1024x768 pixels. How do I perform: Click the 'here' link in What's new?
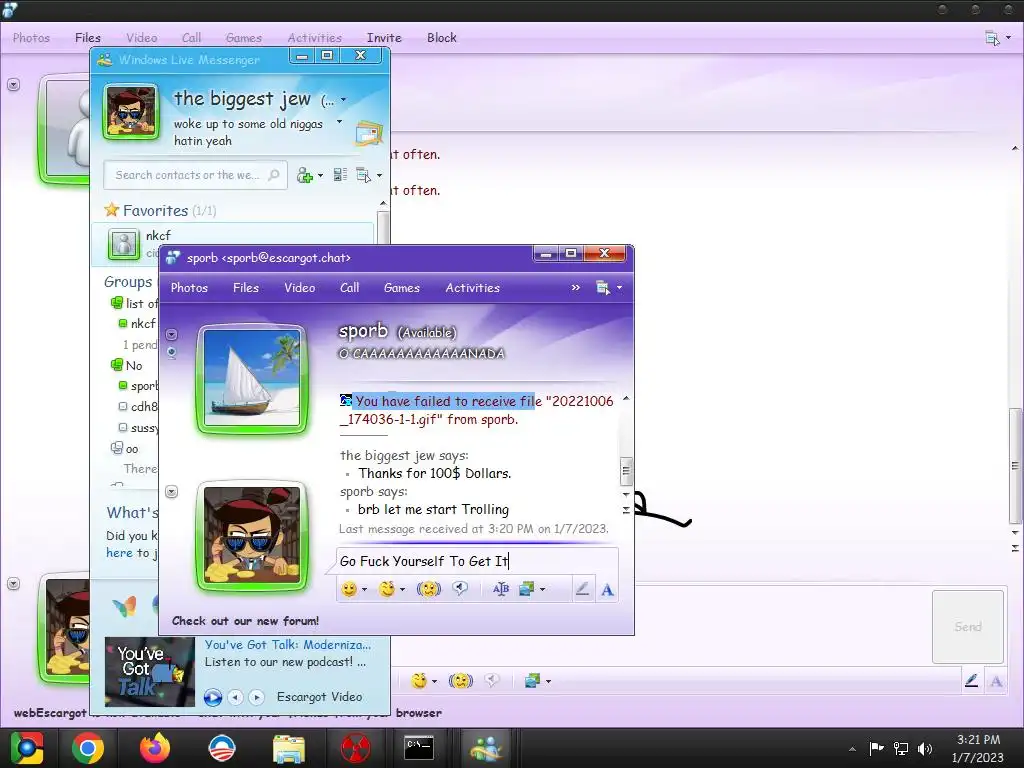(119, 553)
